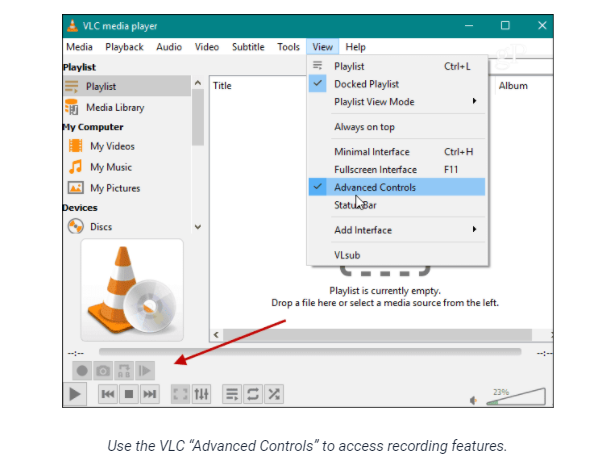Click the sidebar scroll up arrow

pos(198,83)
